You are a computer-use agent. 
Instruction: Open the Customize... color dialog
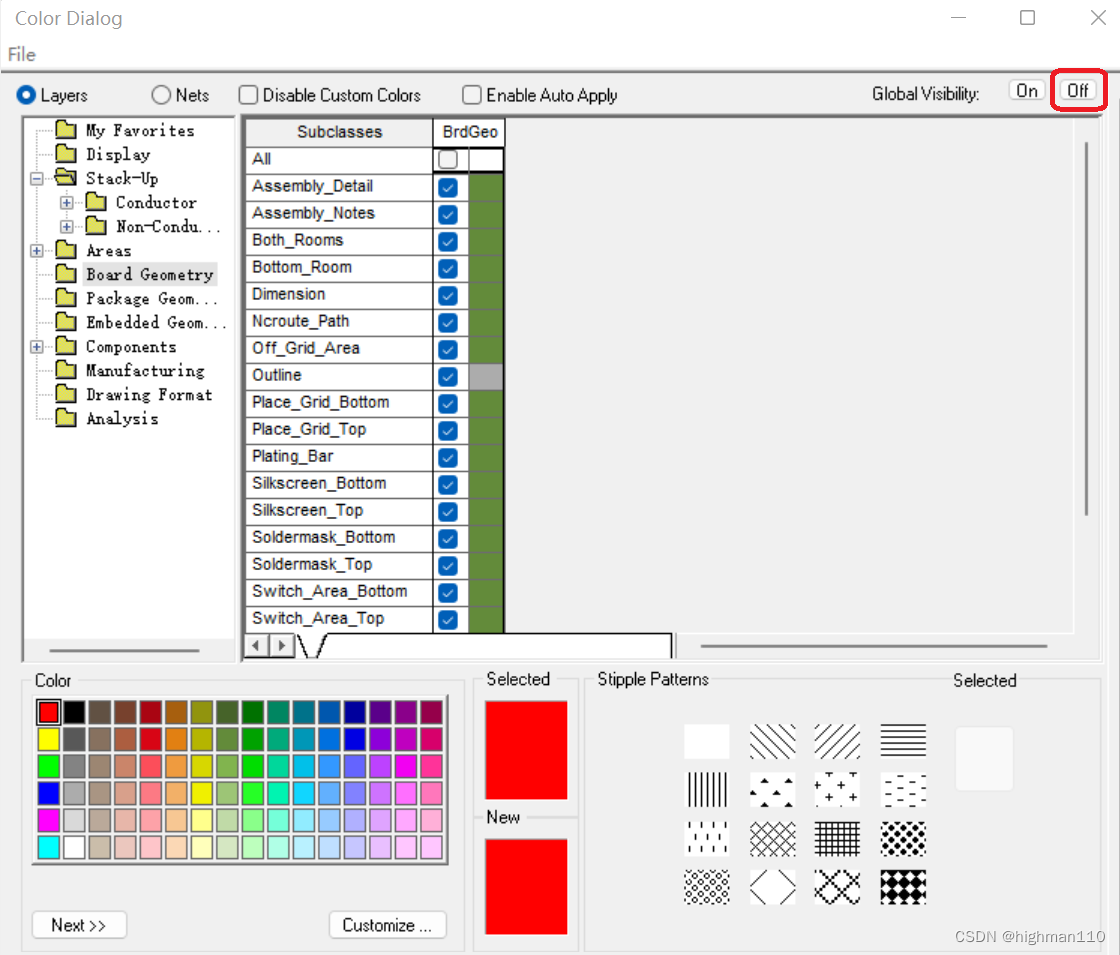pyautogui.click(x=388, y=925)
